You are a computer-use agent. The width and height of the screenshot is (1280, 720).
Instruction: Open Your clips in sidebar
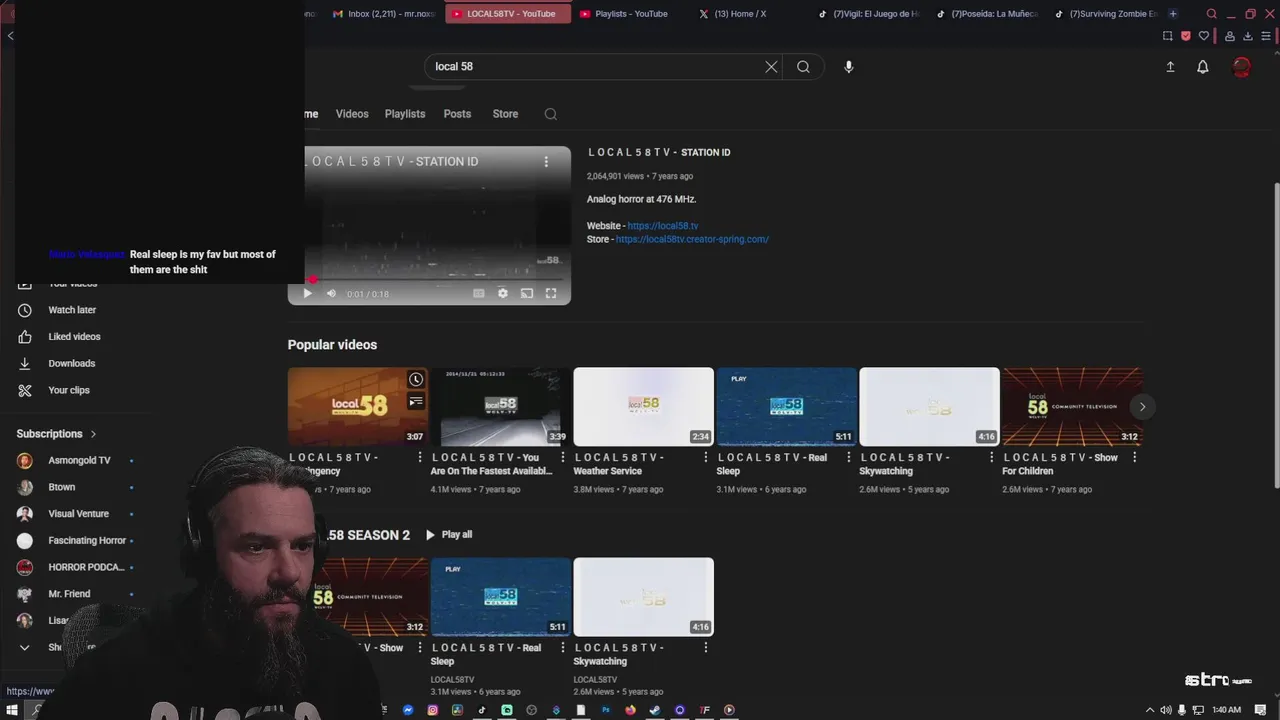tap(69, 390)
